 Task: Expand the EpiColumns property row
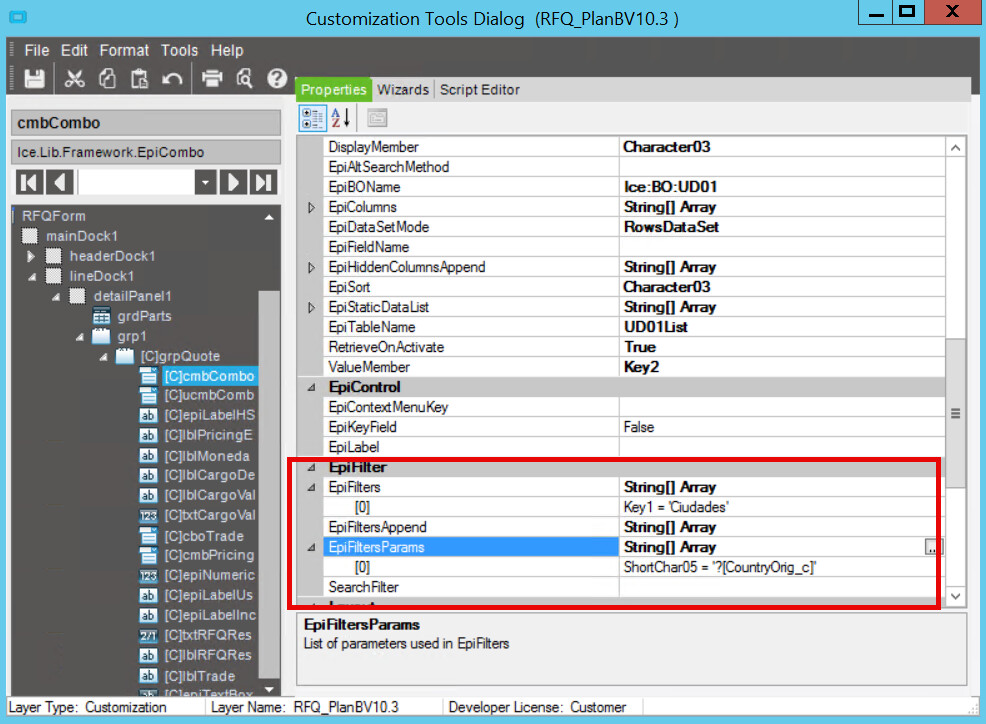click(x=311, y=208)
